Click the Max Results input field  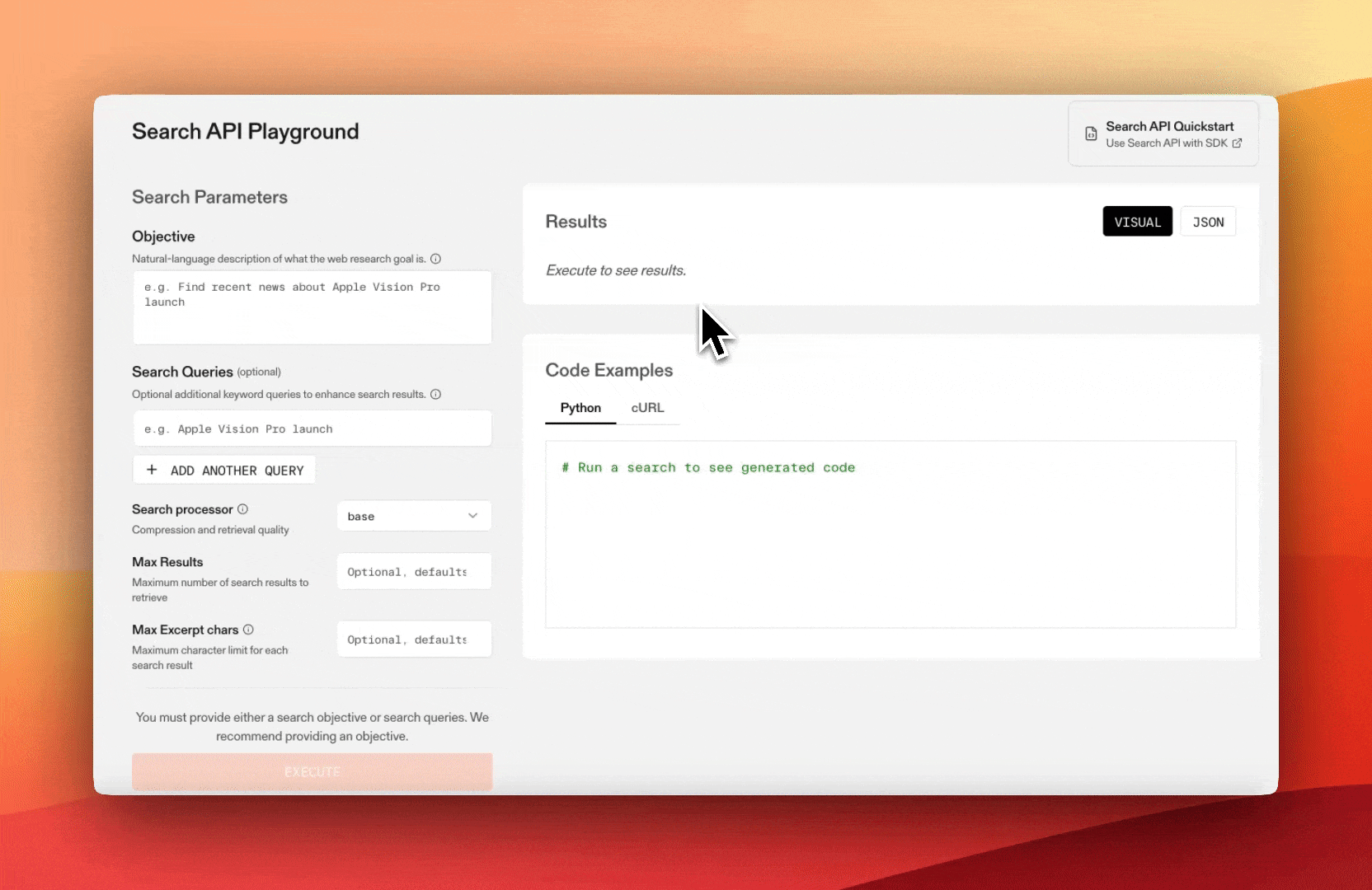(x=413, y=571)
